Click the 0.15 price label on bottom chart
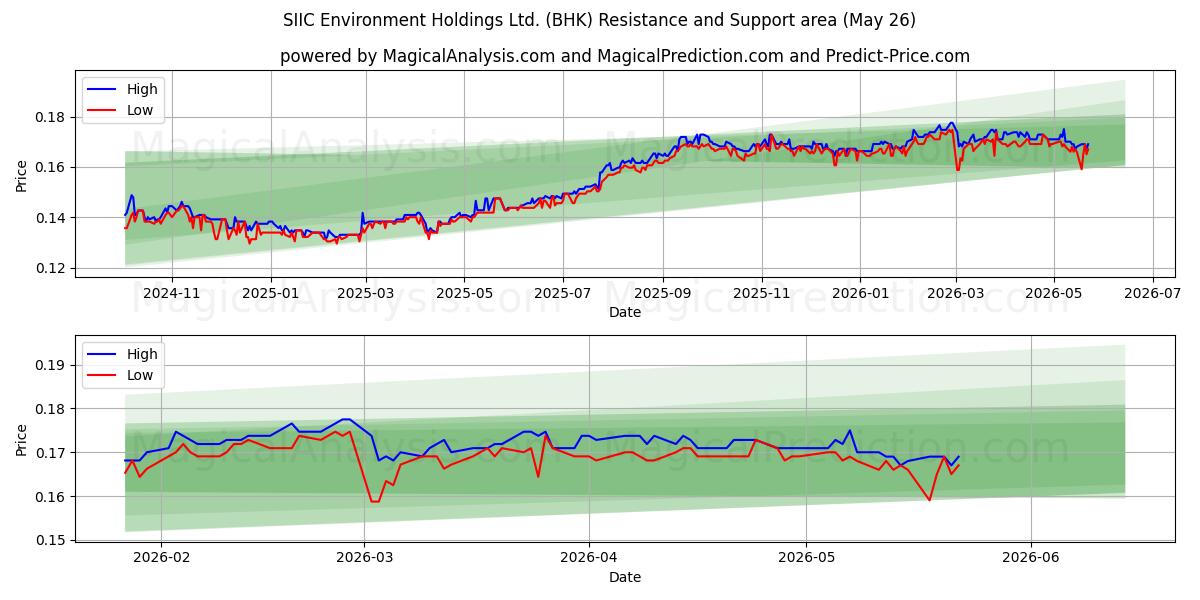1200x600 pixels. click(51, 540)
